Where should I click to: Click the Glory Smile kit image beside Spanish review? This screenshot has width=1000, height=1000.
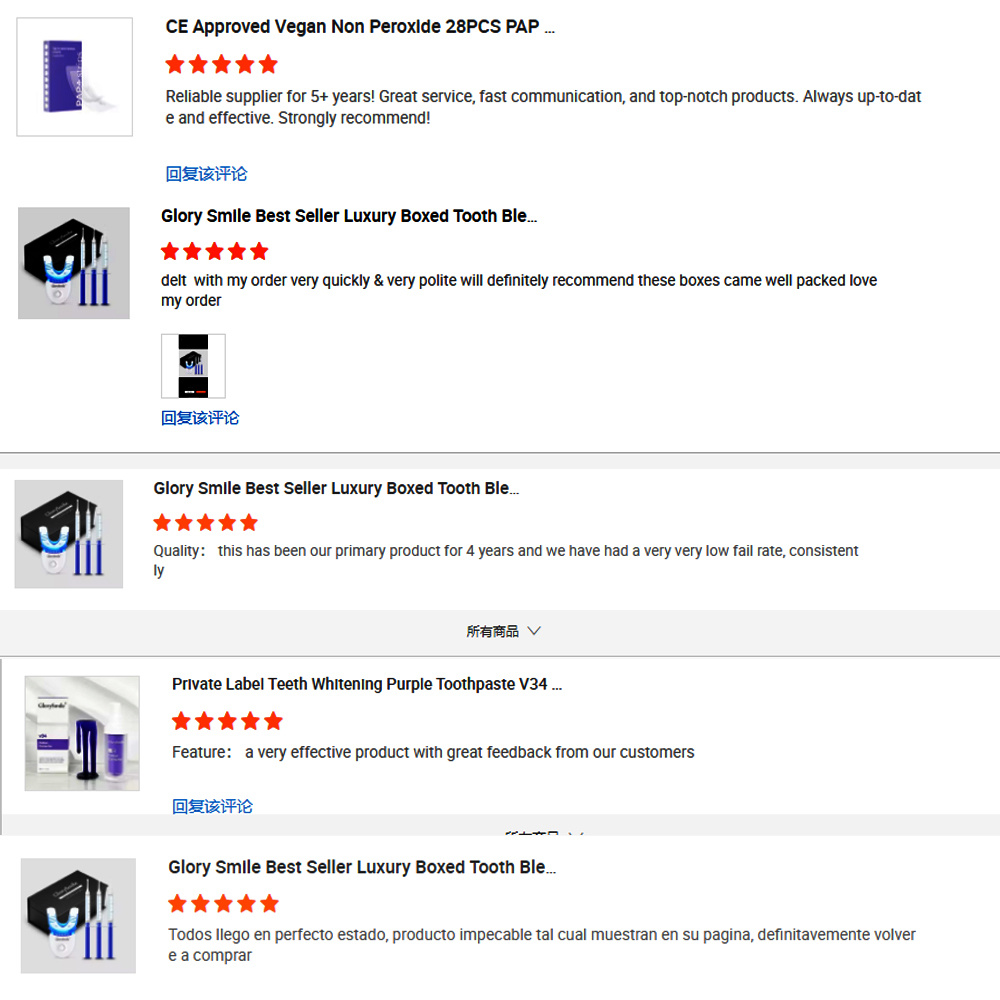[x=78, y=915]
